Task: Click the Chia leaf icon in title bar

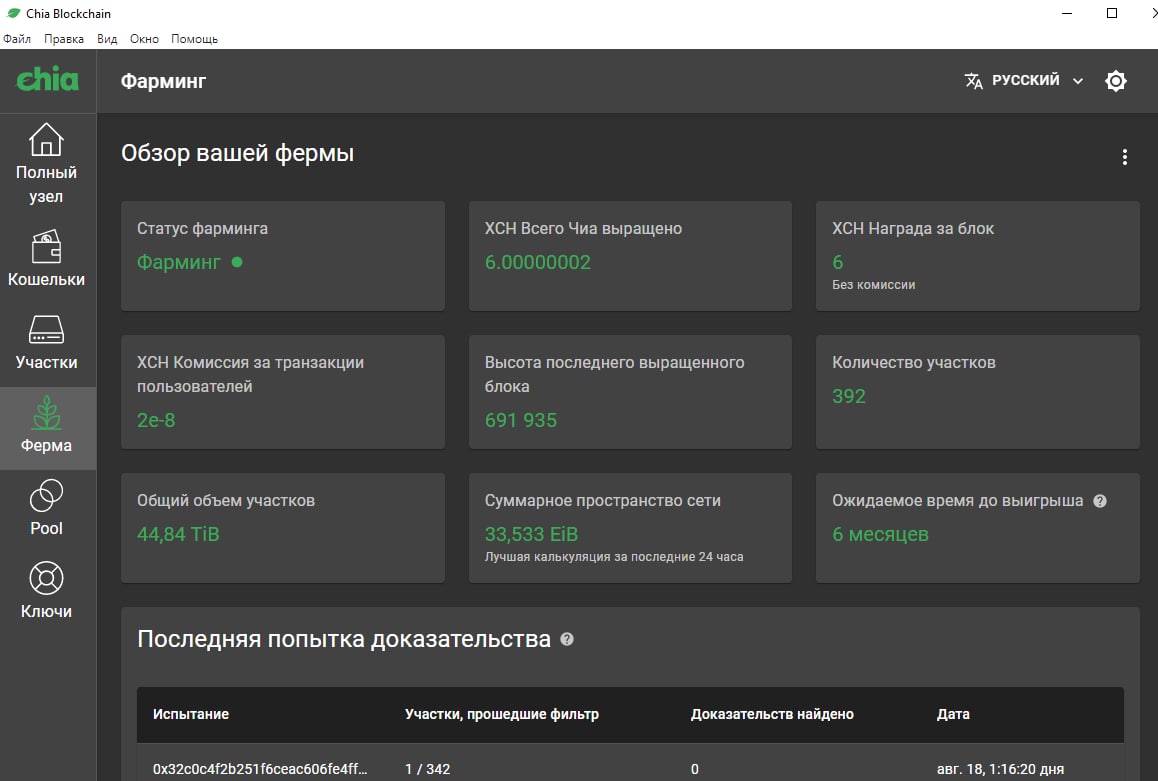Action: coord(13,13)
